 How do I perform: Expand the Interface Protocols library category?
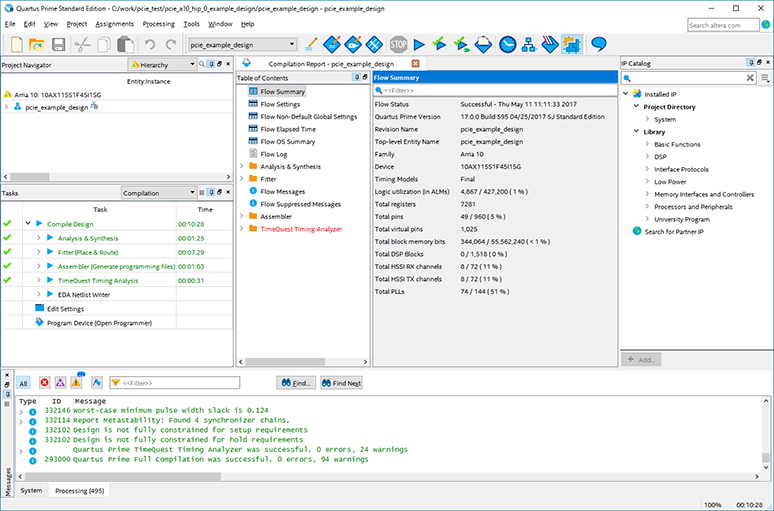(x=647, y=169)
